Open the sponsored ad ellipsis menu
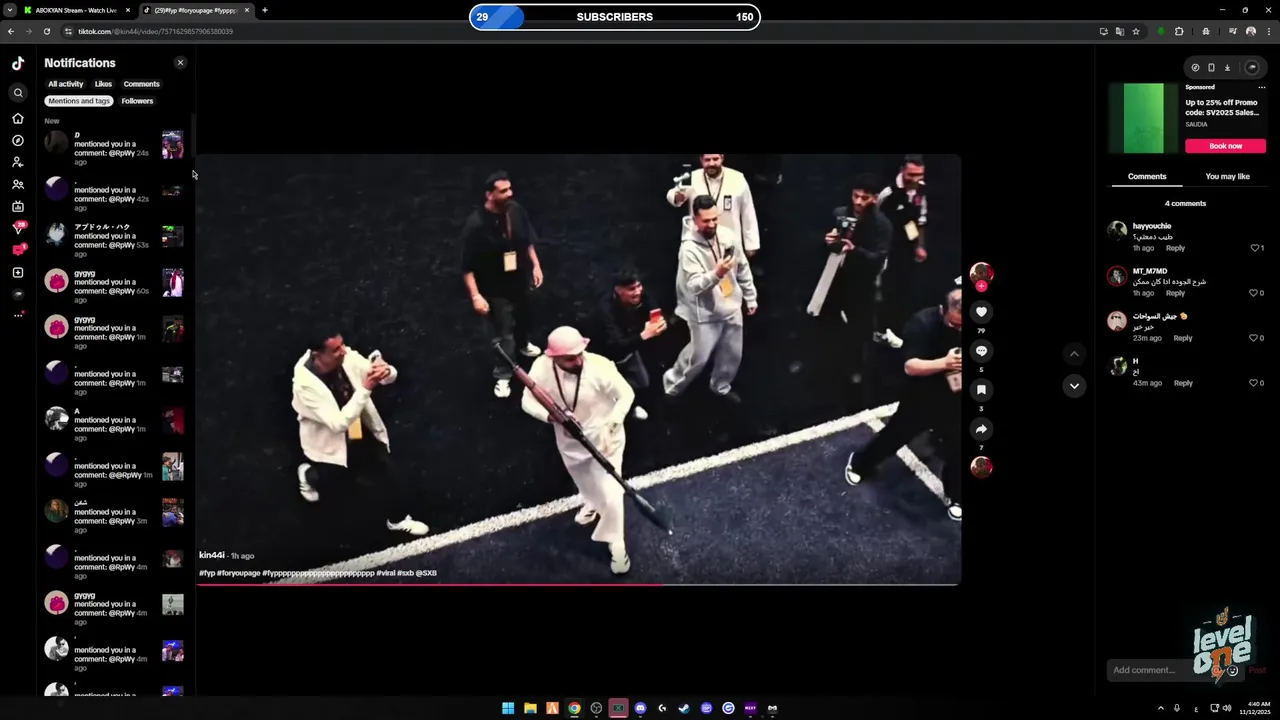 [1262, 87]
